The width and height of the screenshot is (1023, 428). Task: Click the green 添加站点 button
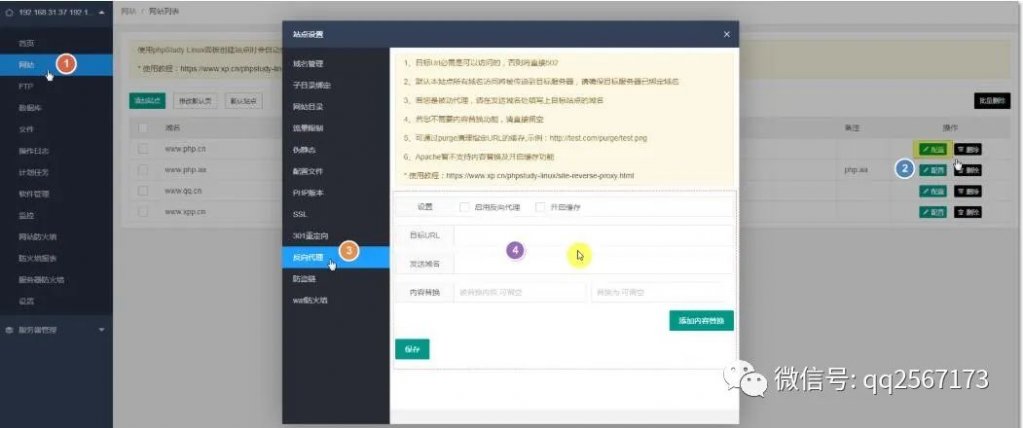tap(147, 100)
